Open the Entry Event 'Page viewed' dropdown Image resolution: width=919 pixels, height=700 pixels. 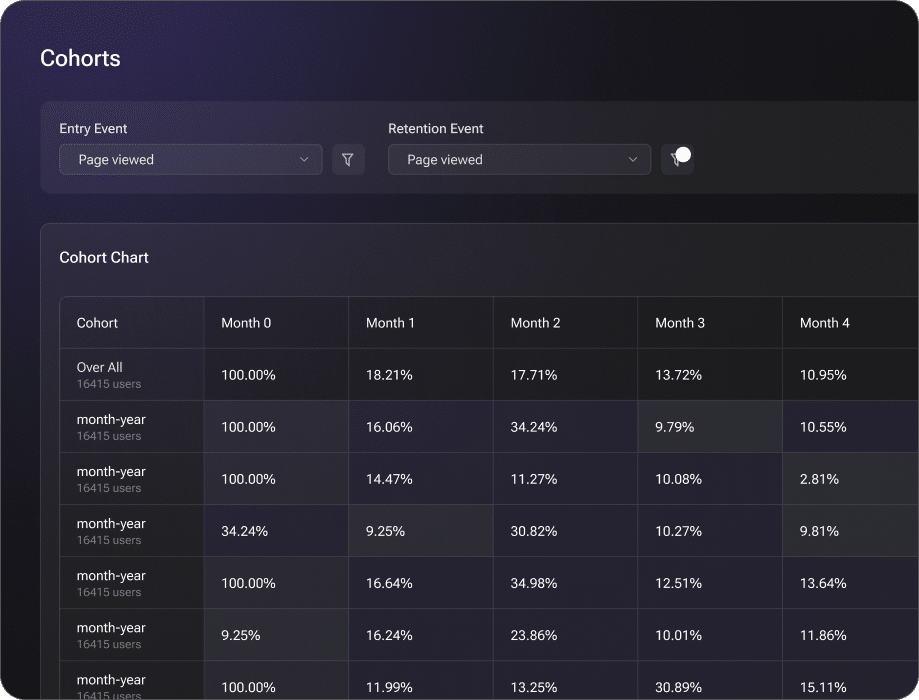click(x=190, y=160)
